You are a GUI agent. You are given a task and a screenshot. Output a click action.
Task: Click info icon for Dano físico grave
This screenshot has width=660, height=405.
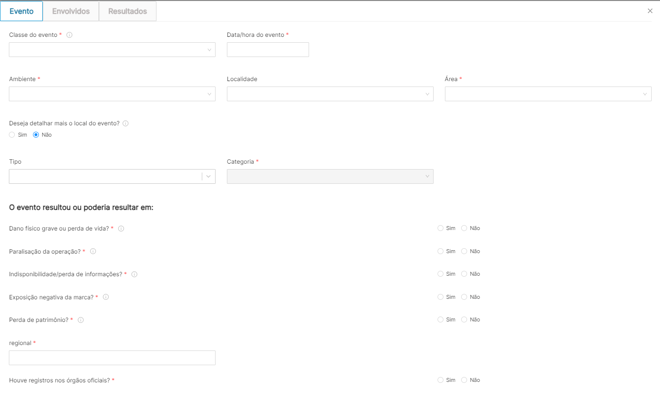[x=121, y=229]
